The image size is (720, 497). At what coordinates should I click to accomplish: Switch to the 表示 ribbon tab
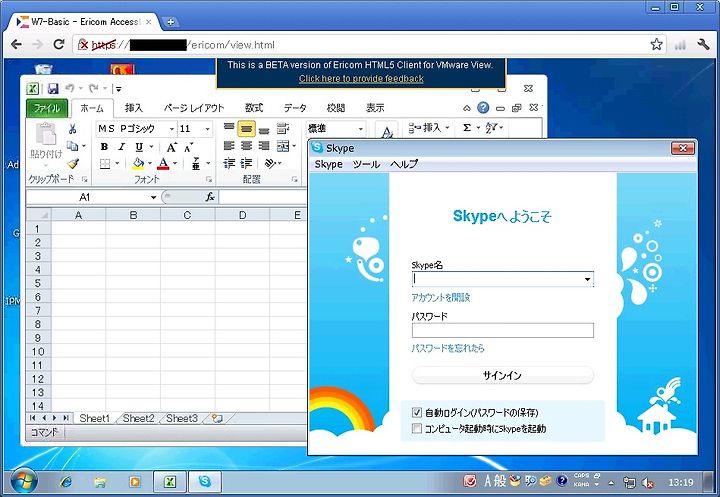pos(375,108)
